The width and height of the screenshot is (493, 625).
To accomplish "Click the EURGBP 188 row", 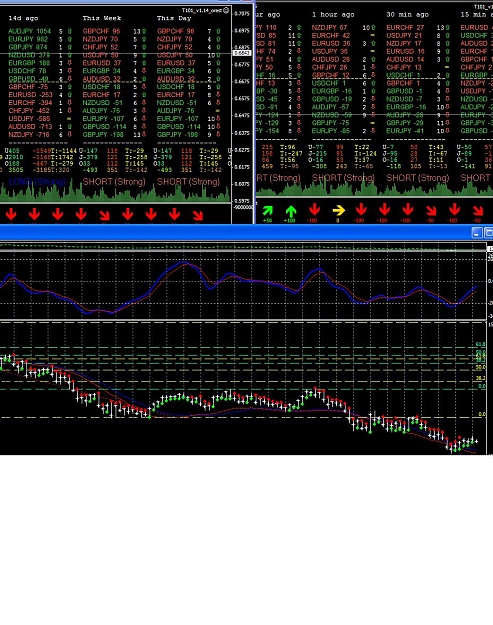I will [x=40, y=63].
